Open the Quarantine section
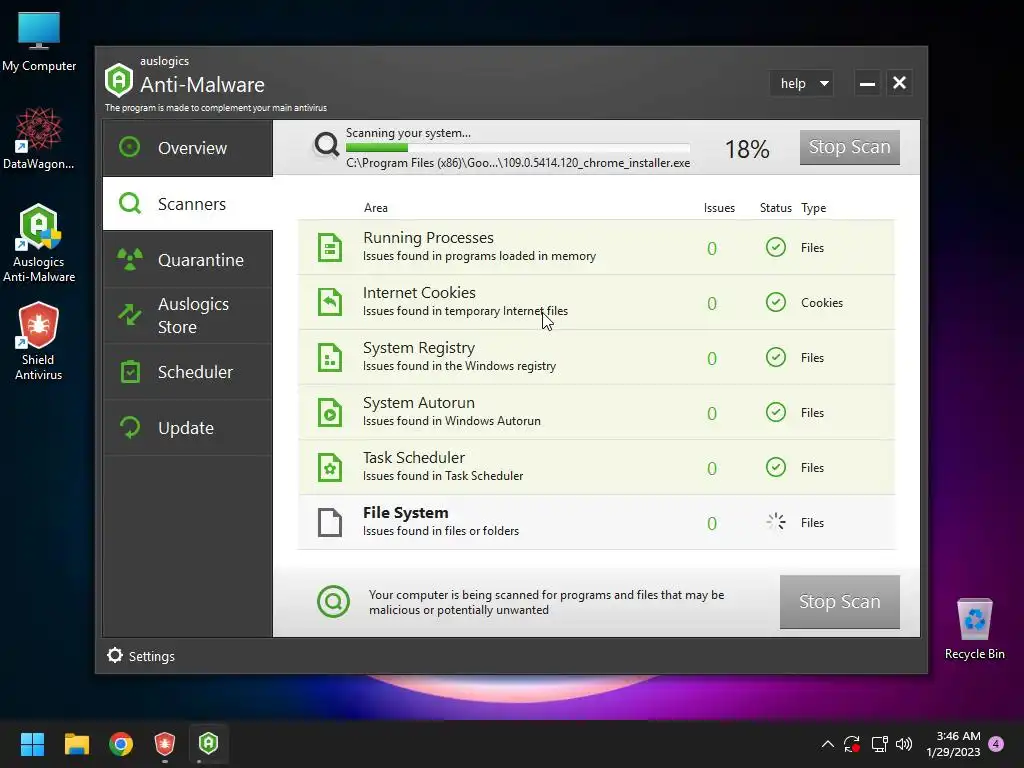The image size is (1024, 768). pos(187,260)
